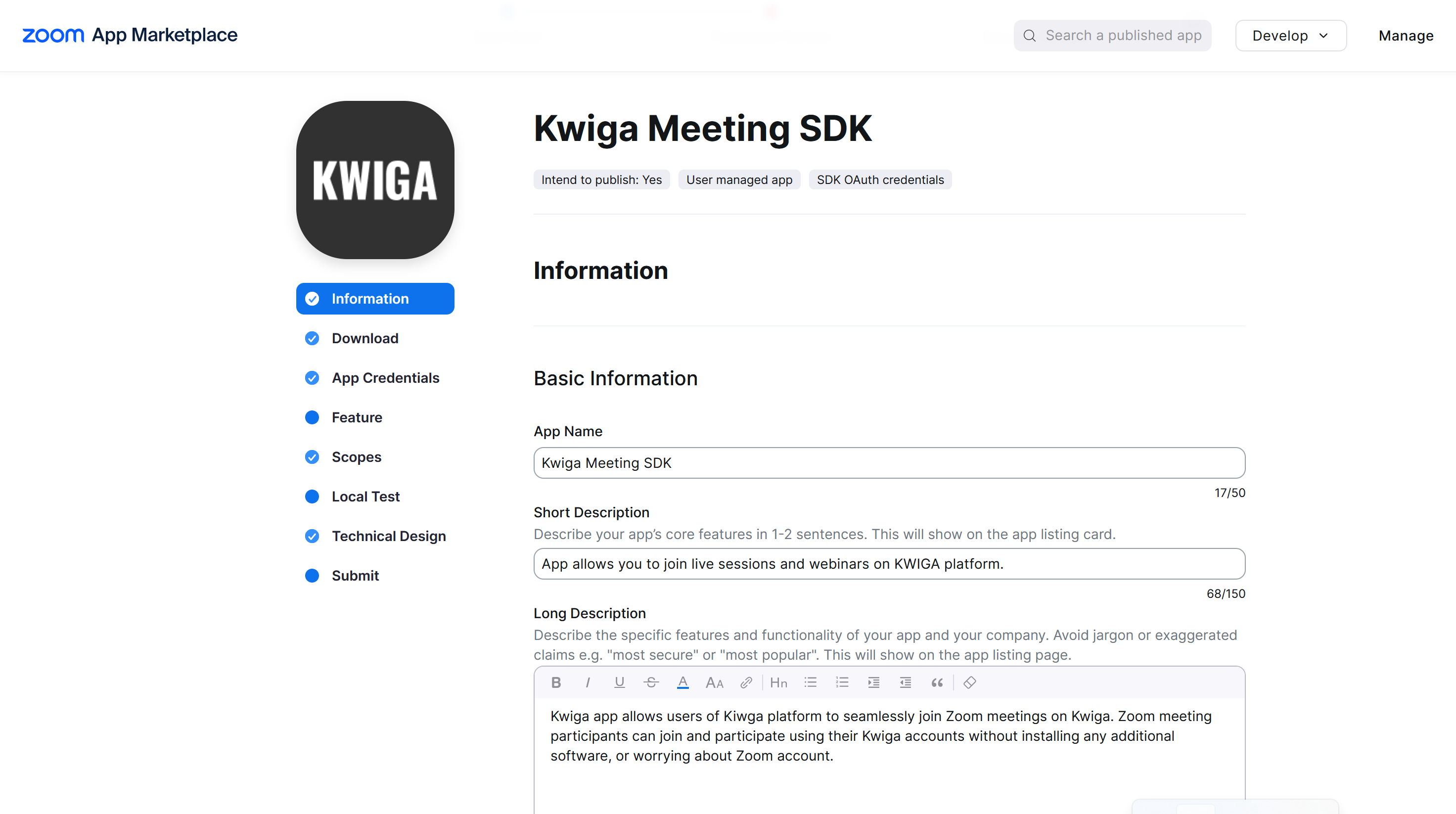Image resolution: width=1456 pixels, height=814 pixels.
Task: Open the font size option (AA)
Action: [x=715, y=682]
